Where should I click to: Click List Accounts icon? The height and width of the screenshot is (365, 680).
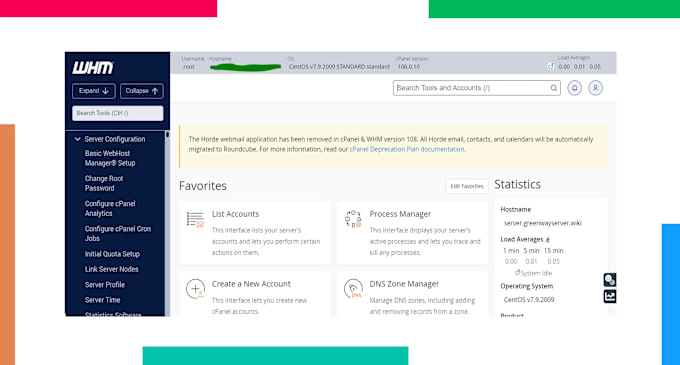195,219
